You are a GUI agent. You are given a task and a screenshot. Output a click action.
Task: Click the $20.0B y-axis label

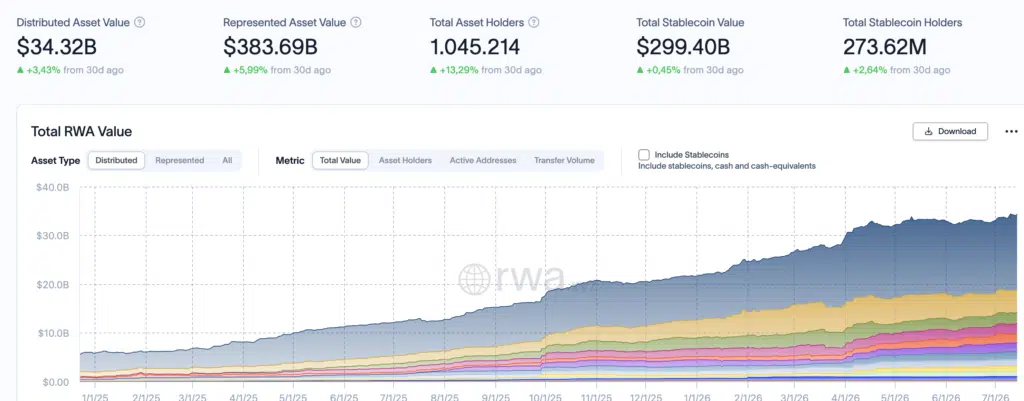[x=52, y=285]
